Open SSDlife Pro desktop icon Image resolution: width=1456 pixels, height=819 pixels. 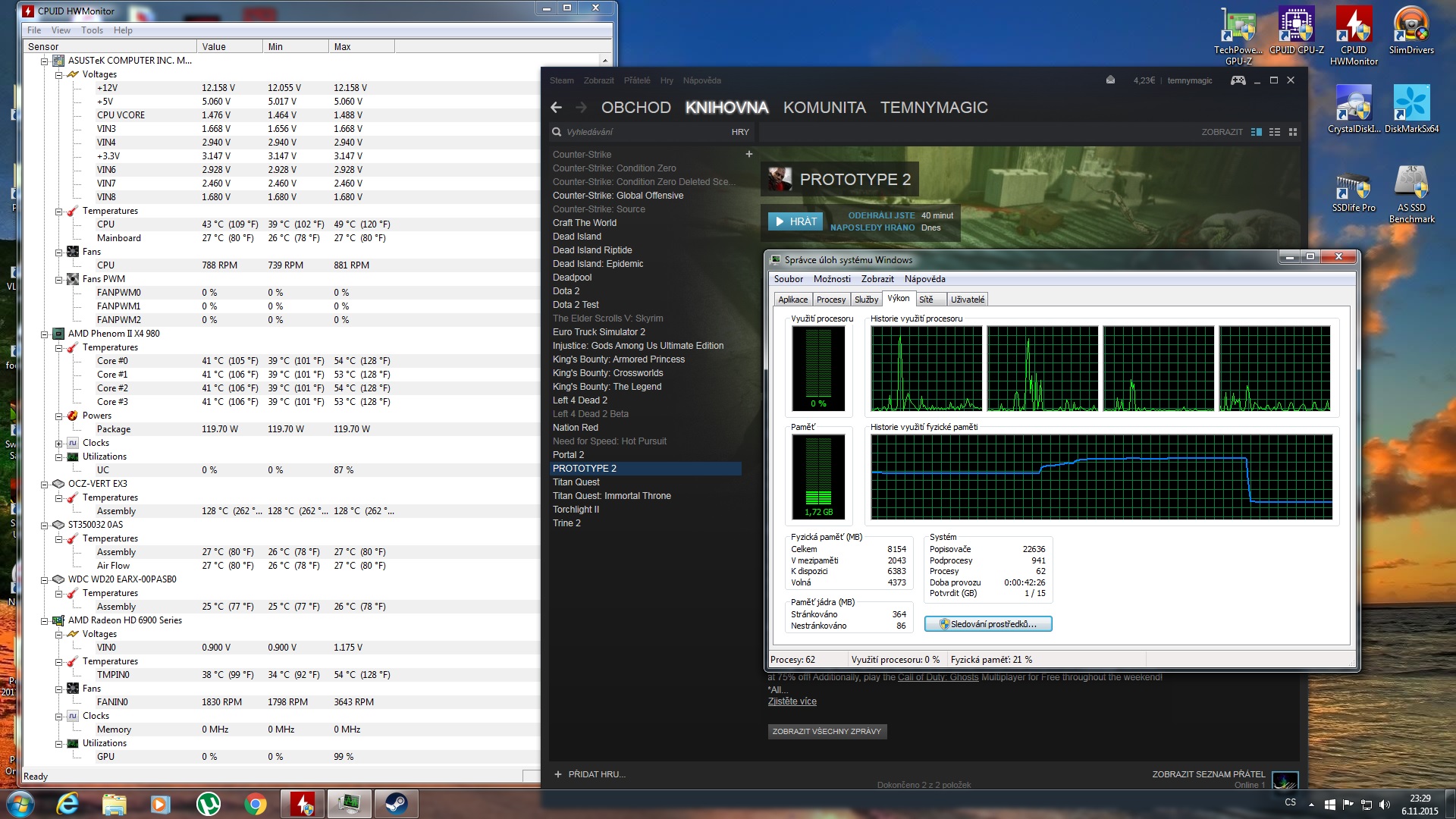(1354, 190)
